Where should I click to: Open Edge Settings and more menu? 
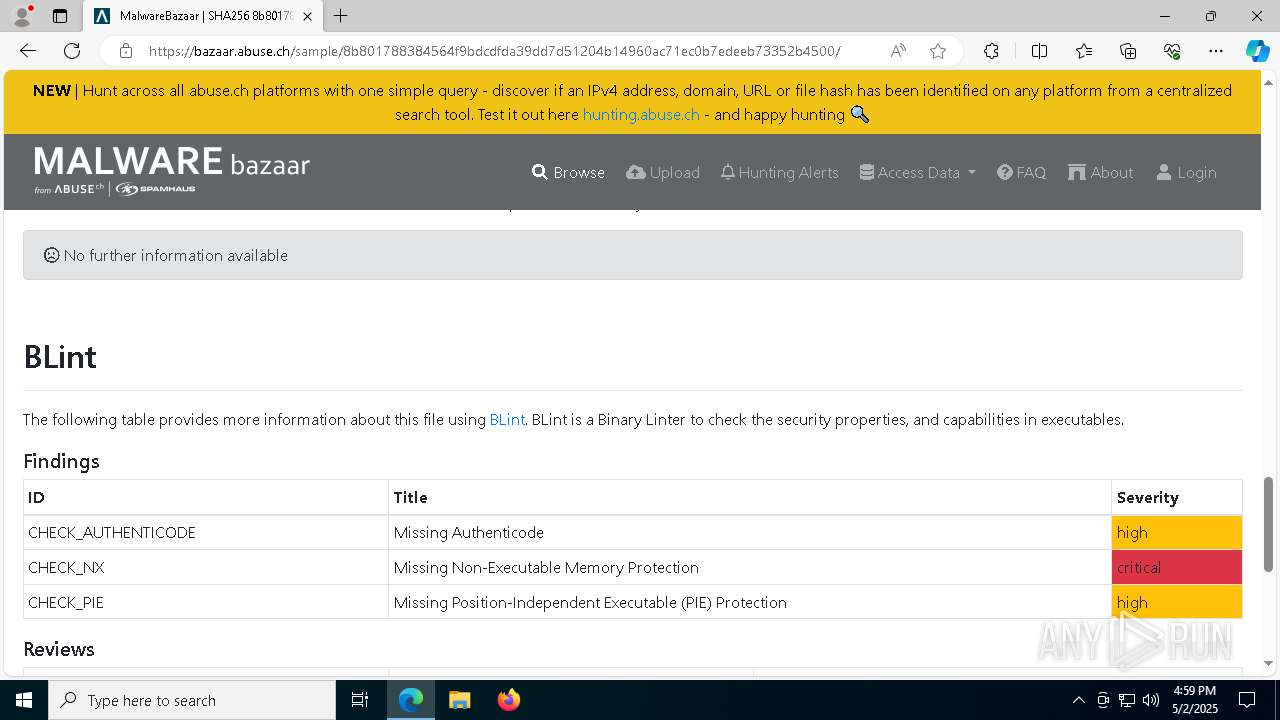pyautogui.click(x=1216, y=51)
